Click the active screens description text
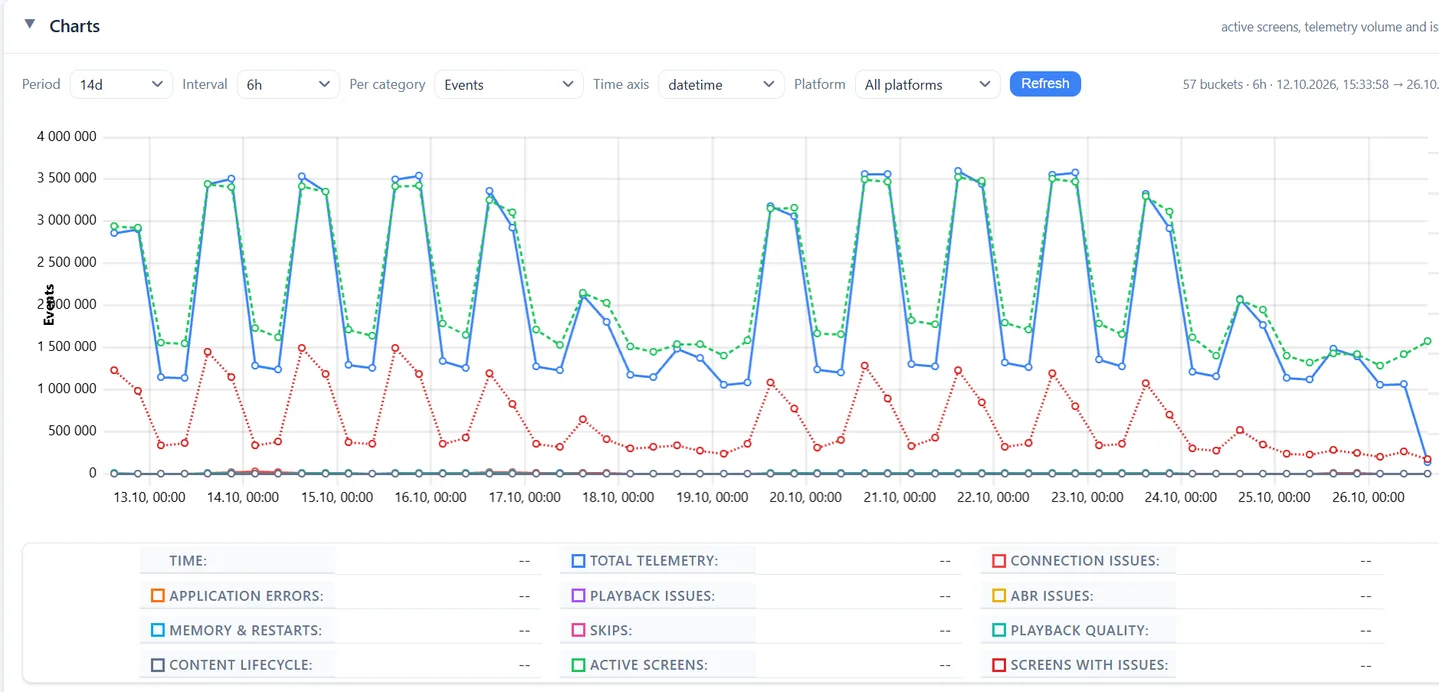 (1330, 27)
